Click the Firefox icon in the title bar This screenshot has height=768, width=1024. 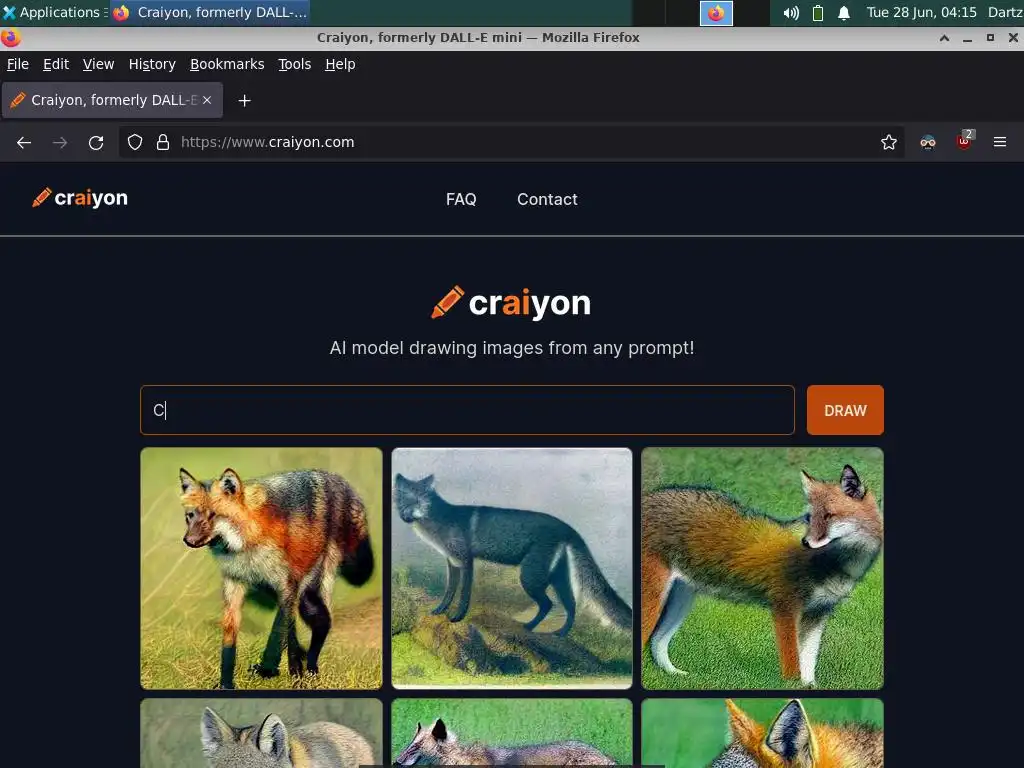10,38
